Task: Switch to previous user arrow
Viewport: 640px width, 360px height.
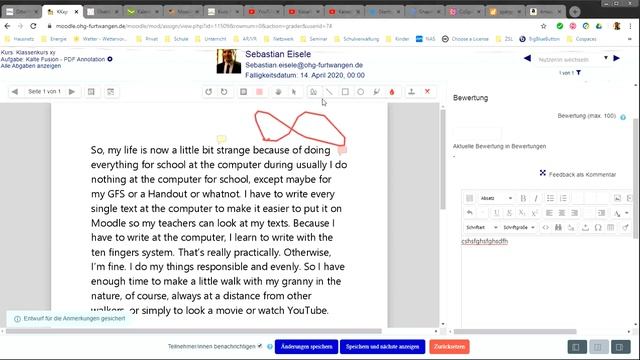Action: pos(527,58)
